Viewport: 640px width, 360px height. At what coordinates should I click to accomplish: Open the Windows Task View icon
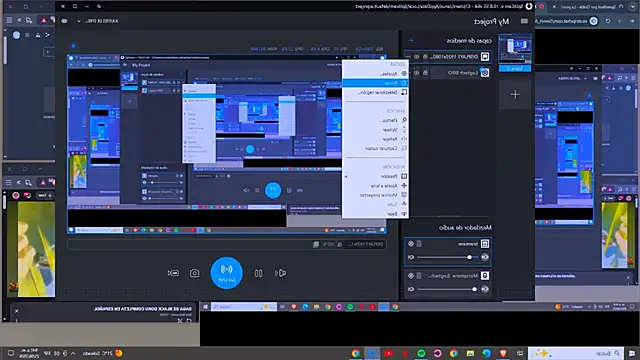[x=520, y=353]
